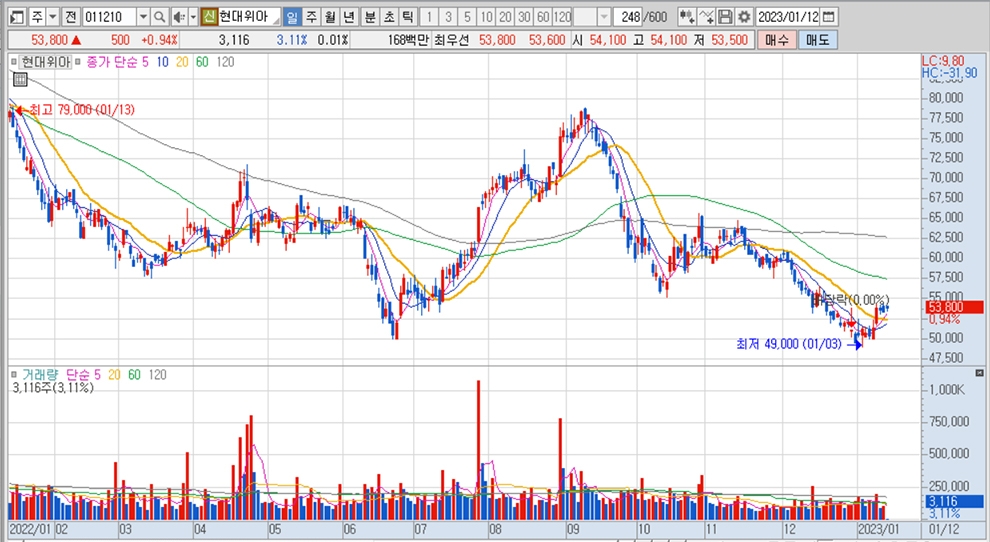Click the speaker sound icon
The width and height of the screenshot is (990, 542).
177,17
